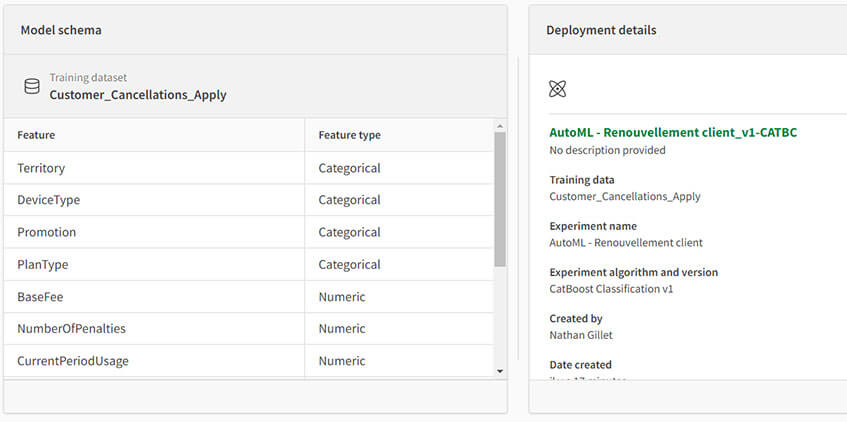
Task: Click Customer_Cancellations_Apply under Training data
Action: coord(625,197)
